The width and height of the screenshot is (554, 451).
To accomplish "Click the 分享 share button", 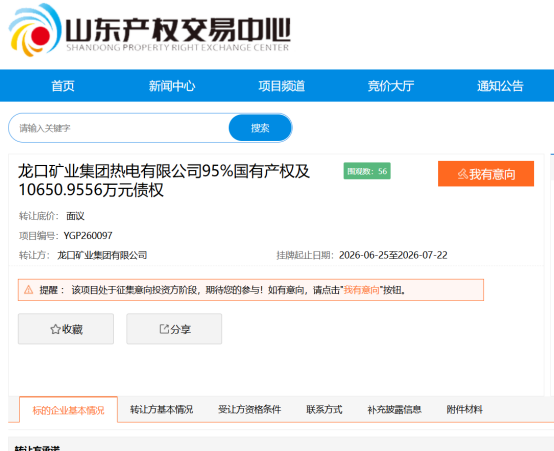I will coord(174,329).
